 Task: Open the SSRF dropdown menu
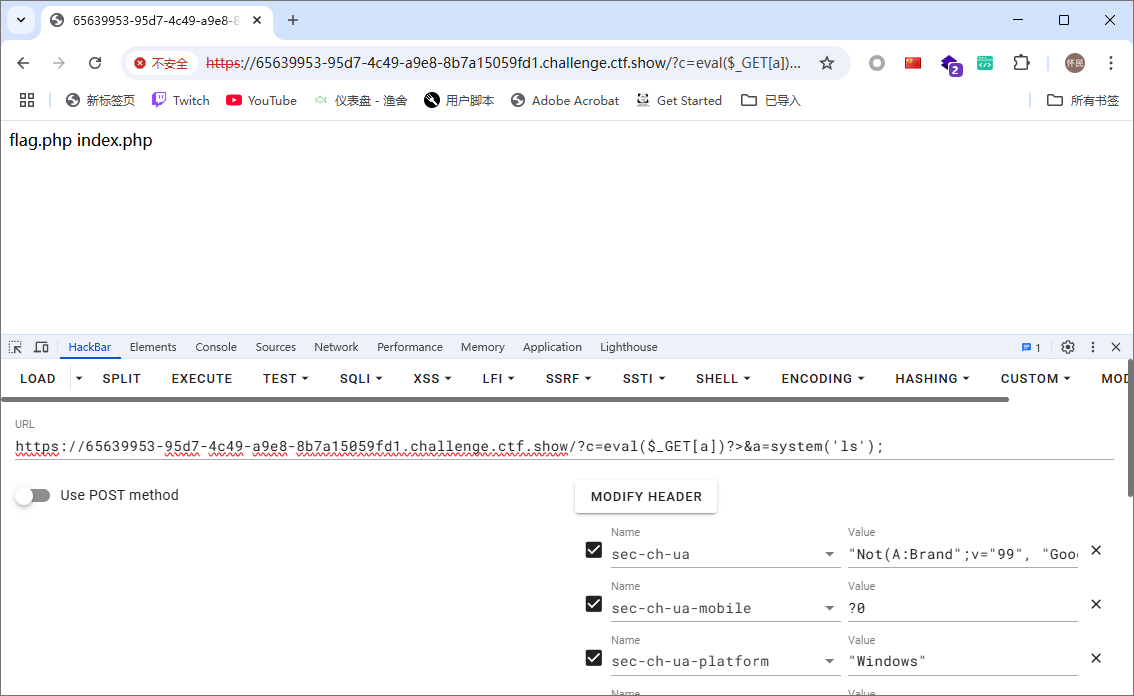pyautogui.click(x=568, y=378)
